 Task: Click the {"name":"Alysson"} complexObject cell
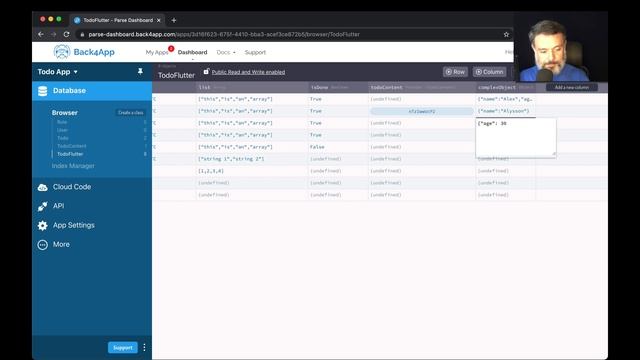505,111
